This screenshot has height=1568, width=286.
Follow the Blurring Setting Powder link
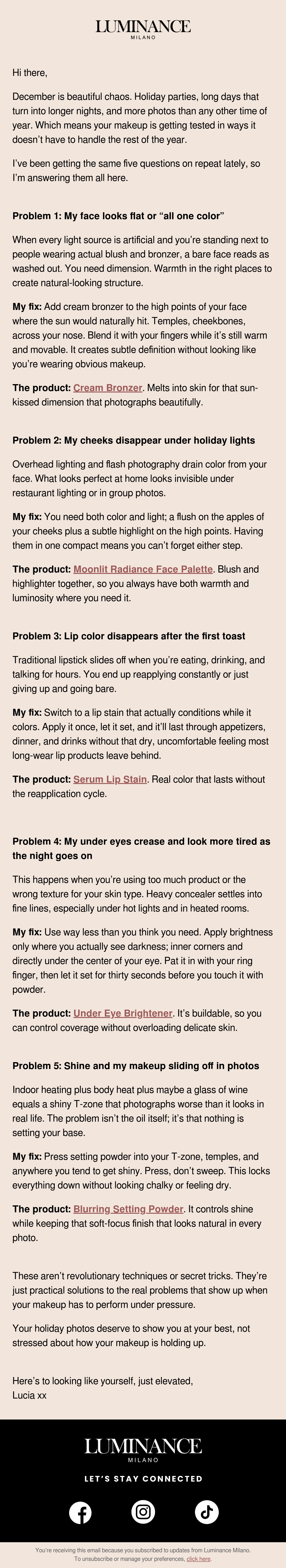click(x=128, y=1209)
